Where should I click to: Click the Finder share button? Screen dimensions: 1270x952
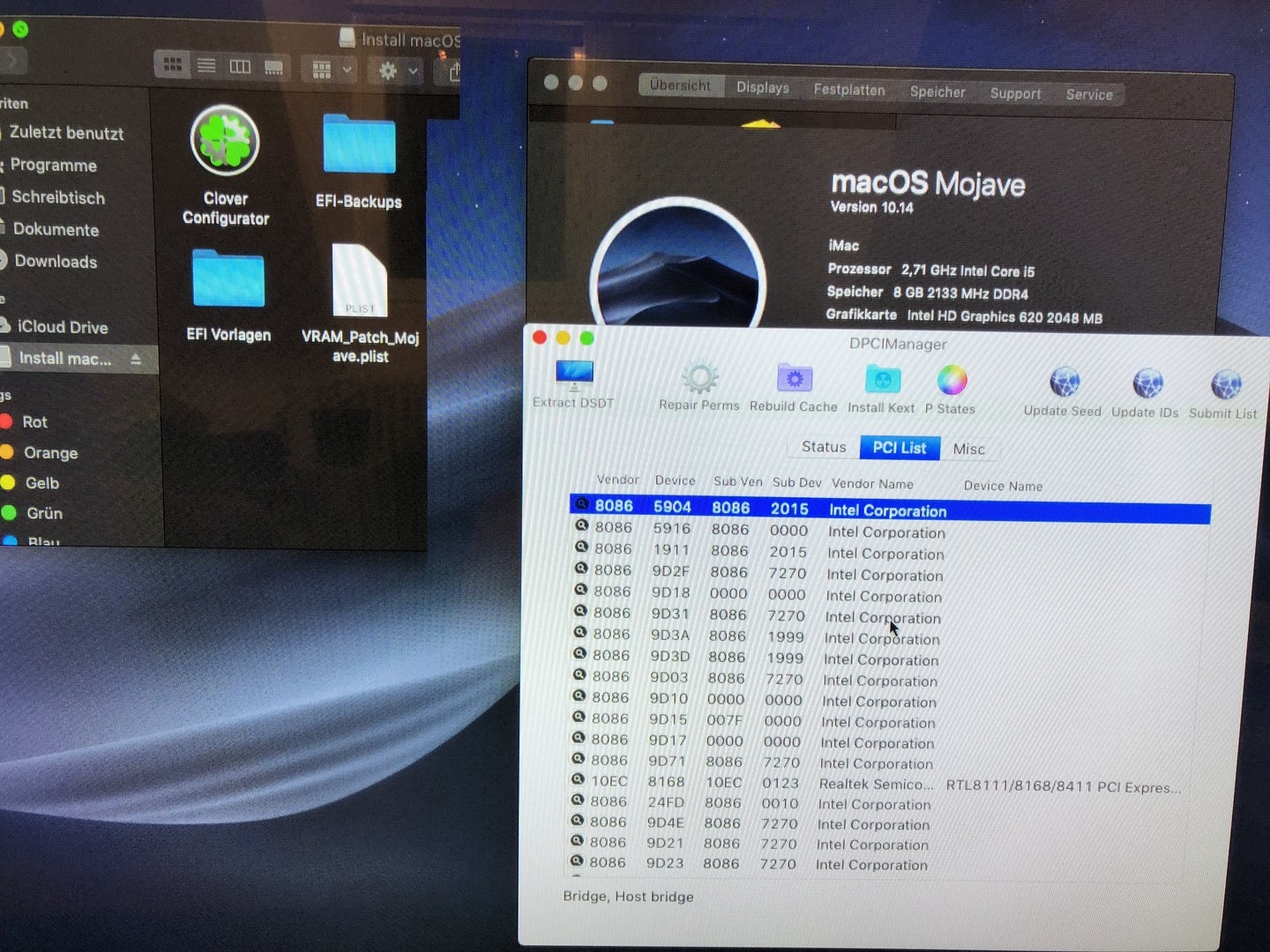point(454,71)
